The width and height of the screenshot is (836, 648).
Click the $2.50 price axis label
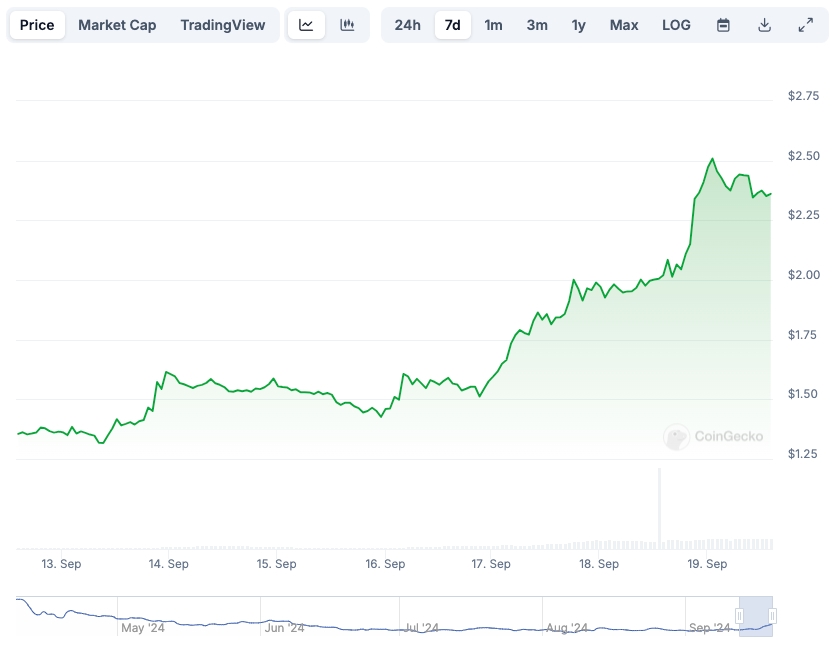(x=803, y=156)
